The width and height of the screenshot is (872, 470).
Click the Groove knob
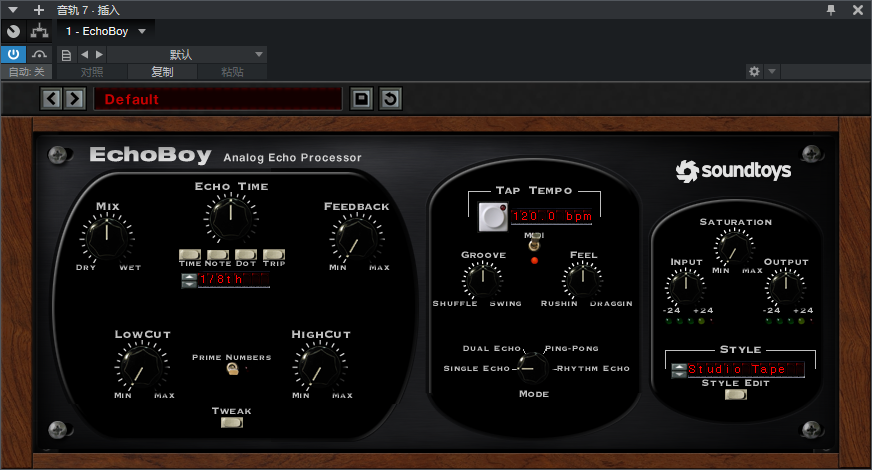tap(483, 280)
